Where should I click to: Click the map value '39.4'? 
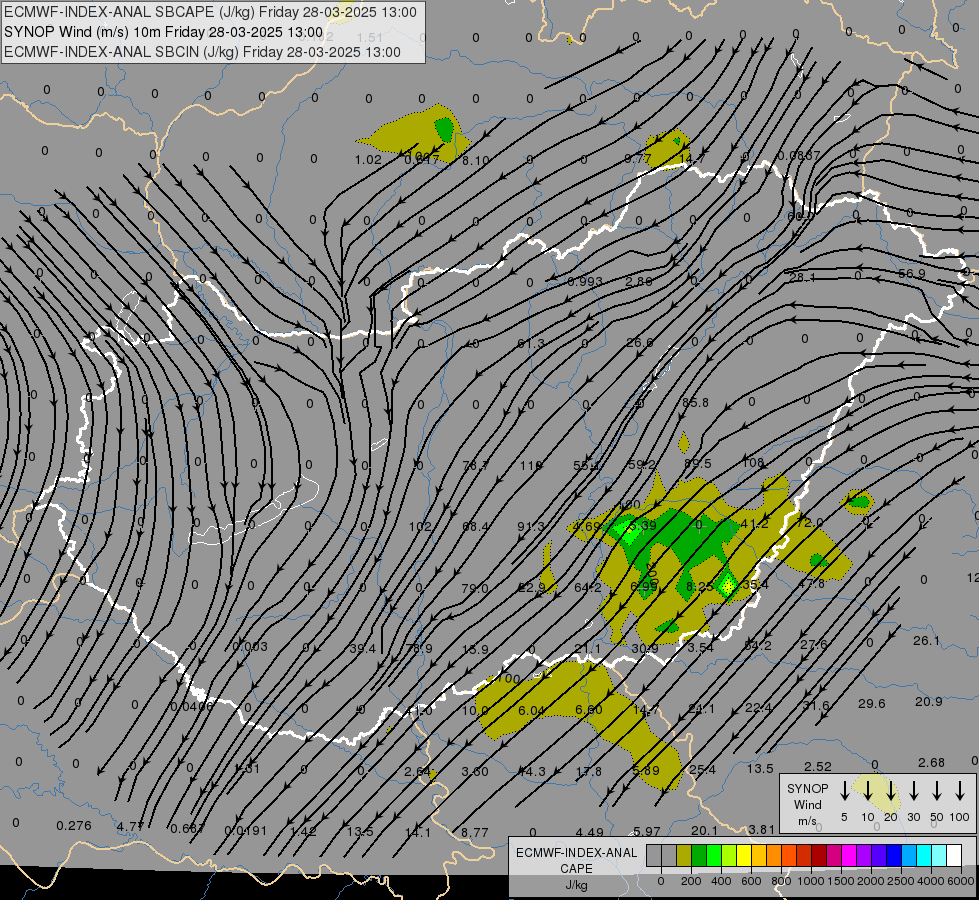tap(363, 649)
